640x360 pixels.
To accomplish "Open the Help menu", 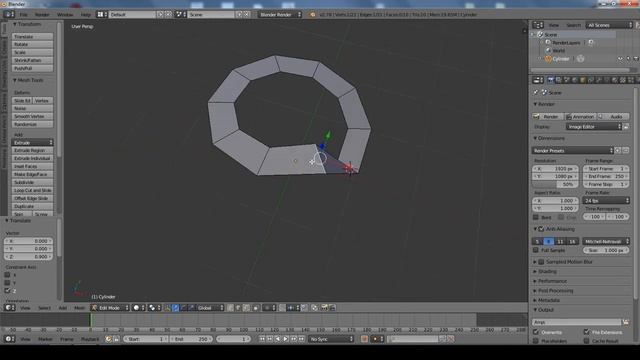I will click(86, 15).
